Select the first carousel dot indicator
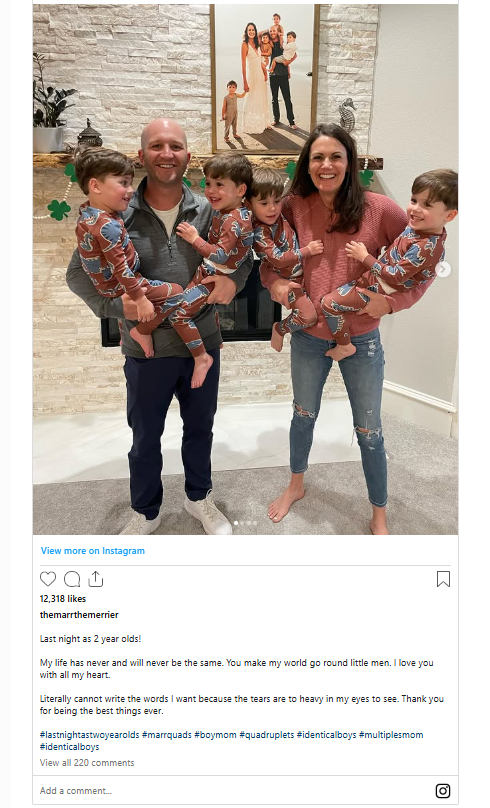Viewport: 490px width, 808px height. pyautogui.click(x=236, y=523)
